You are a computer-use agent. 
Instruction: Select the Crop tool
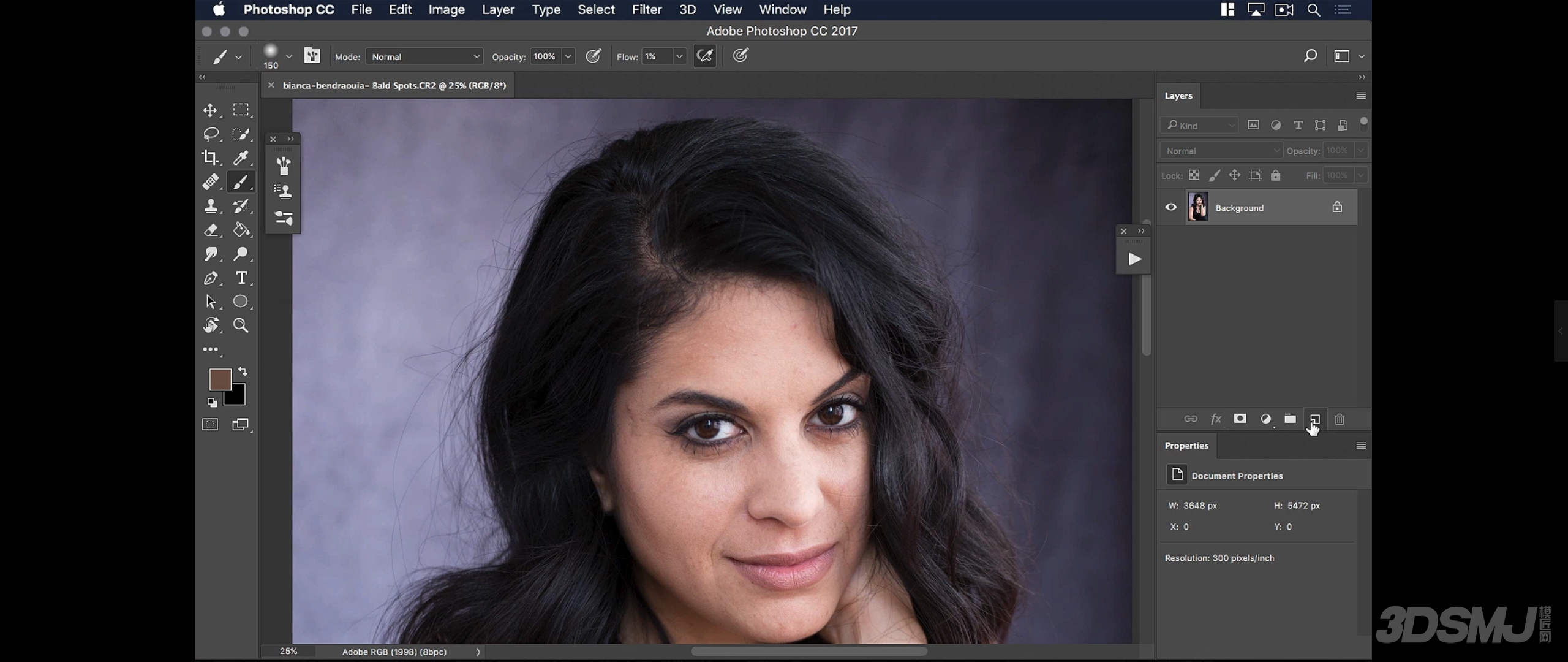210,158
